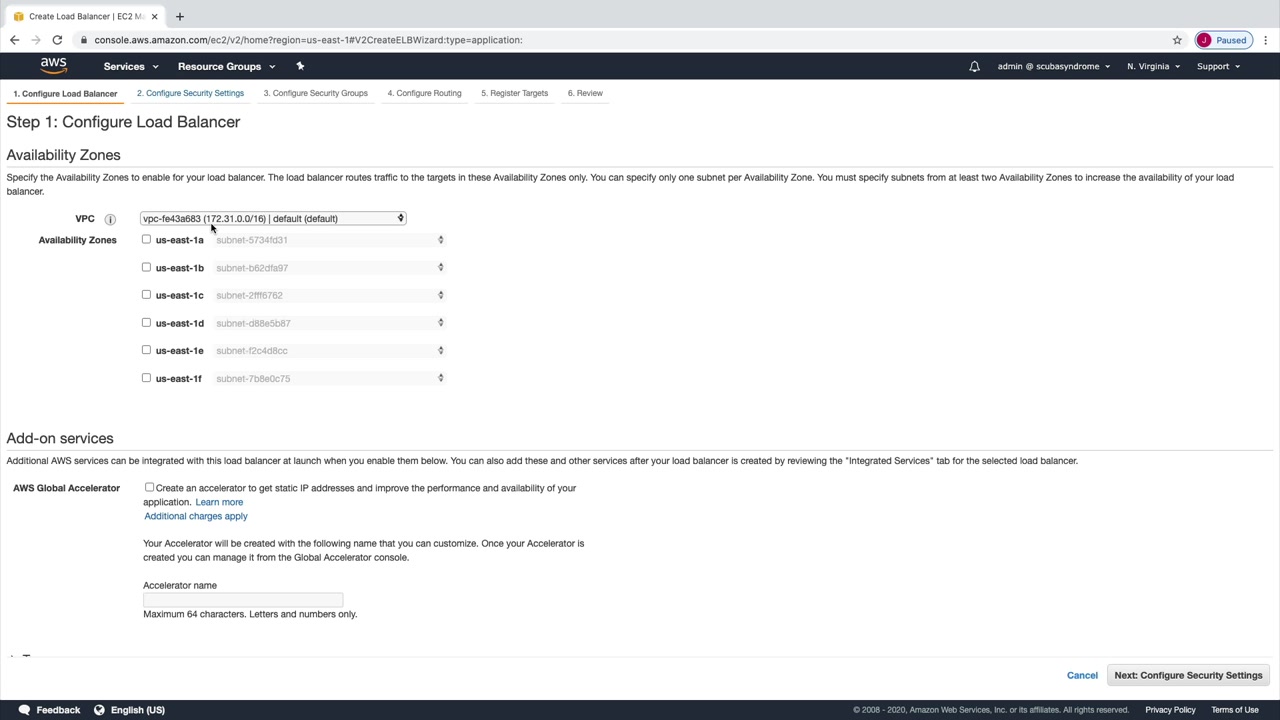Go to the AWS logo home
1280x720 pixels.
tap(54, 66)
